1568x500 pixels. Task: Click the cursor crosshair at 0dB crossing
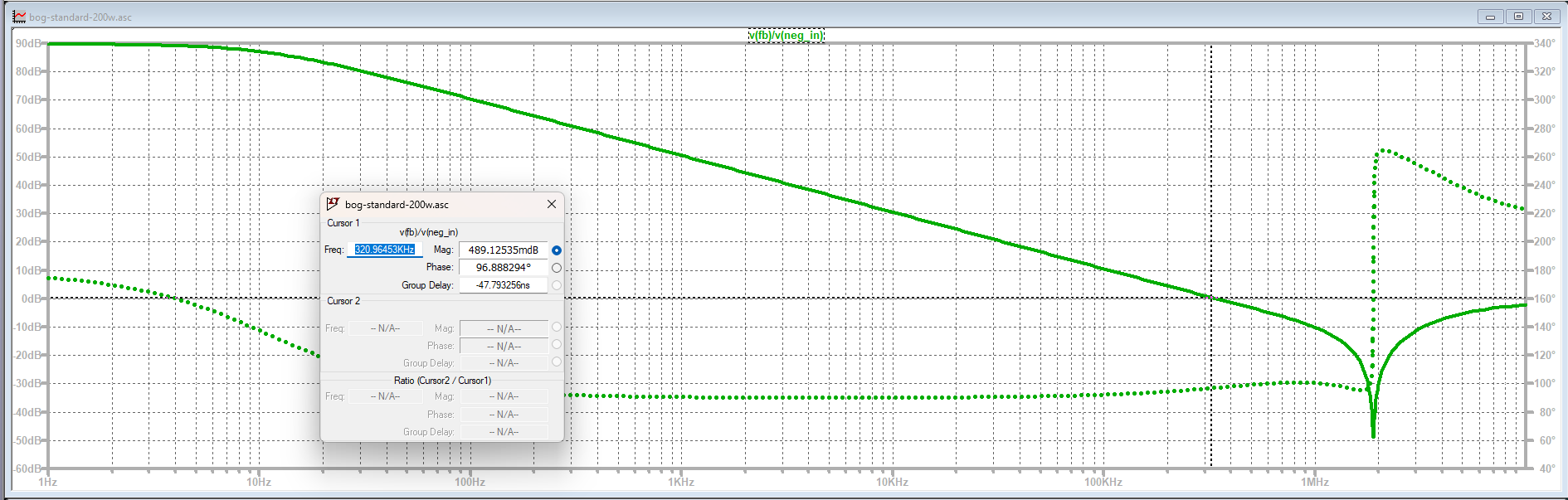coord(1210,298)
